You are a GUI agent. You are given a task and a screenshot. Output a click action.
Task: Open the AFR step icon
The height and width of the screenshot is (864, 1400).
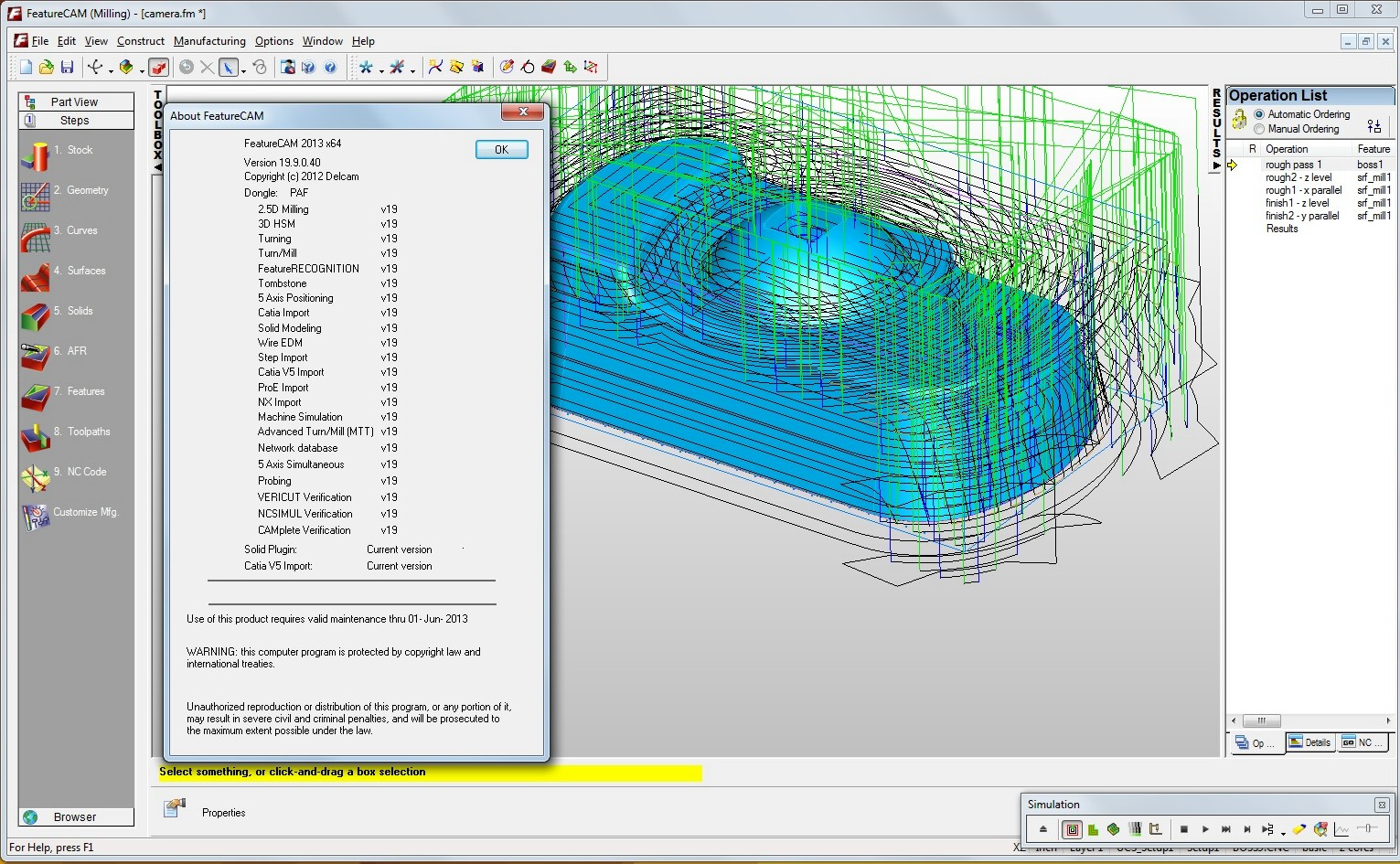coord(35,357)
